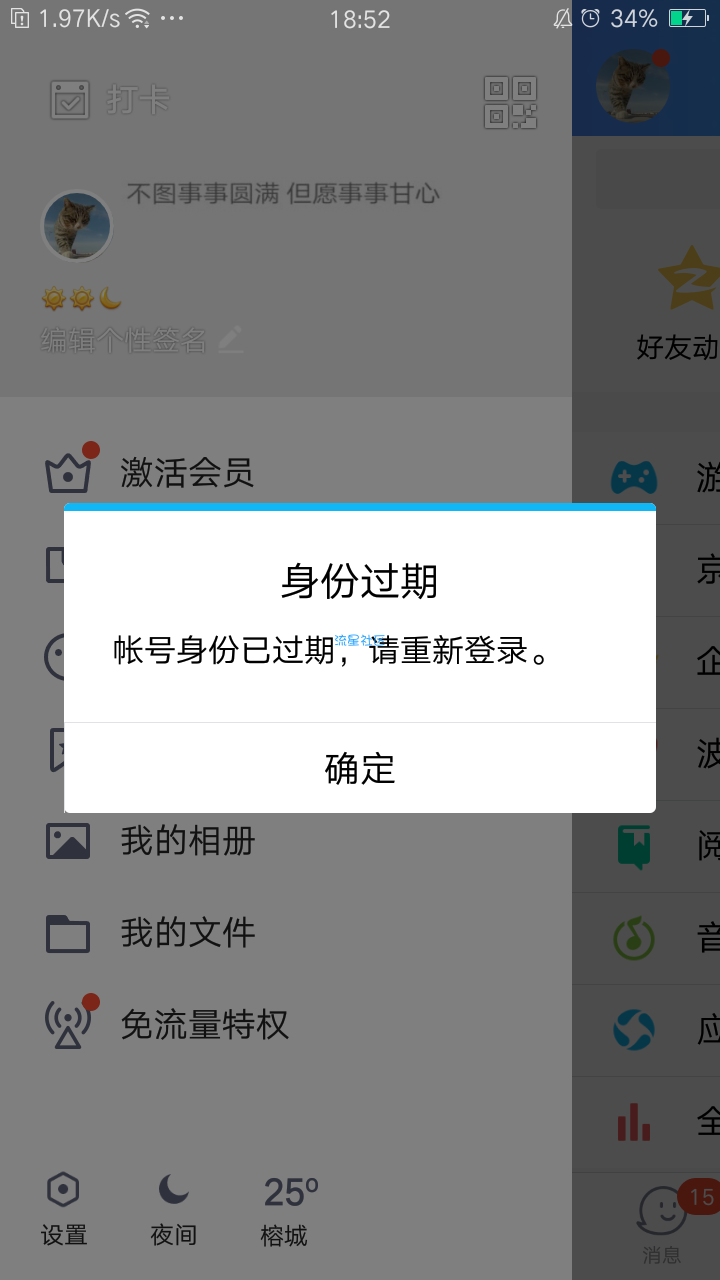Tap the top-right cat avatar
The image size is (720, 1280).
632,85
